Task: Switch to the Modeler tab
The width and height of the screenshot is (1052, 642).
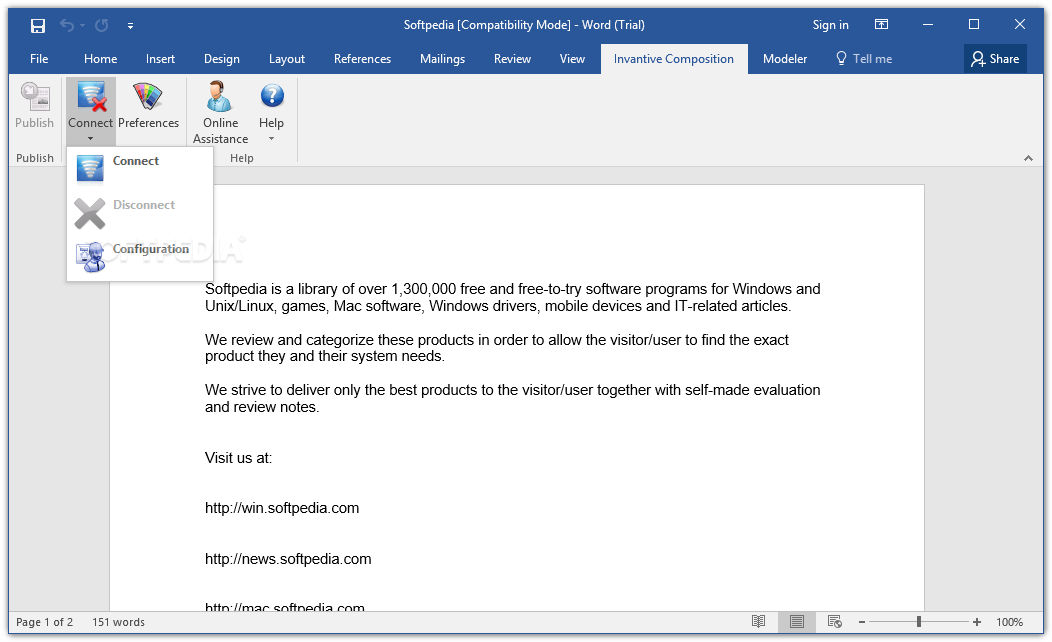Action: [x=785, y=59]
